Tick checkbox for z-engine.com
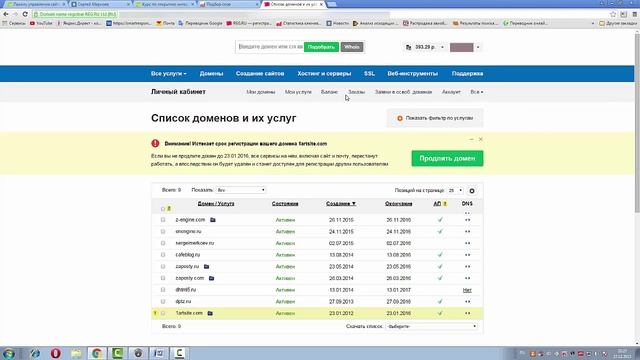Viewport: 640px width, 360px height. pyautogui.click(x=163, y=220)
